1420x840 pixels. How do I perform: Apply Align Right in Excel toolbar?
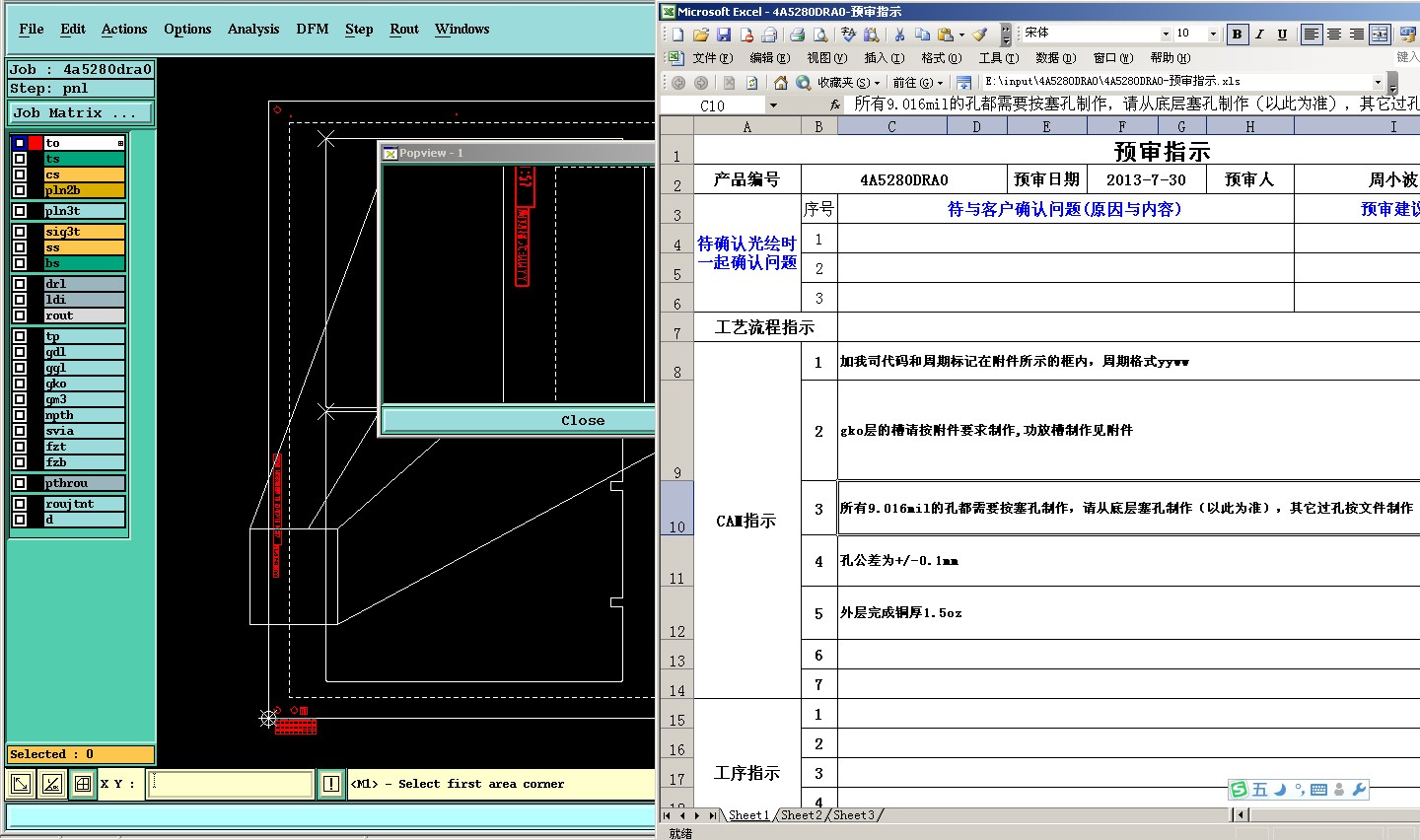point(1357,35)
